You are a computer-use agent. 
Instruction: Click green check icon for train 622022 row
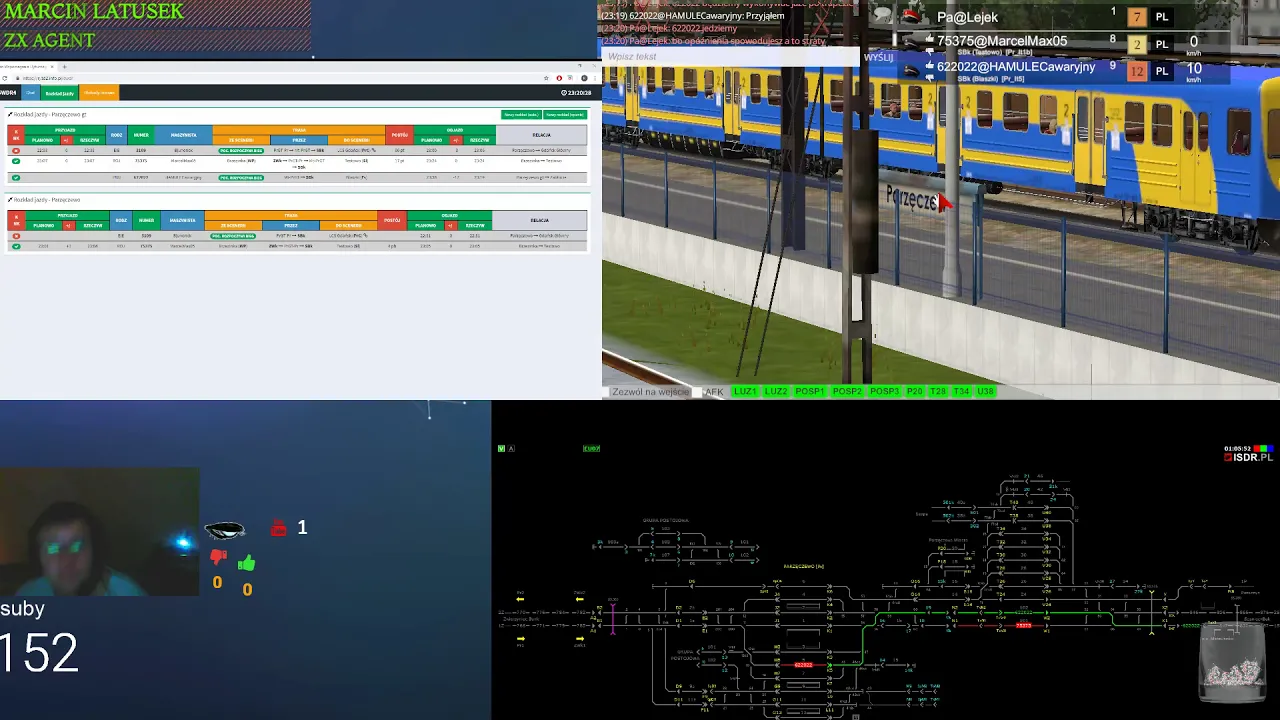click(16, 177)
